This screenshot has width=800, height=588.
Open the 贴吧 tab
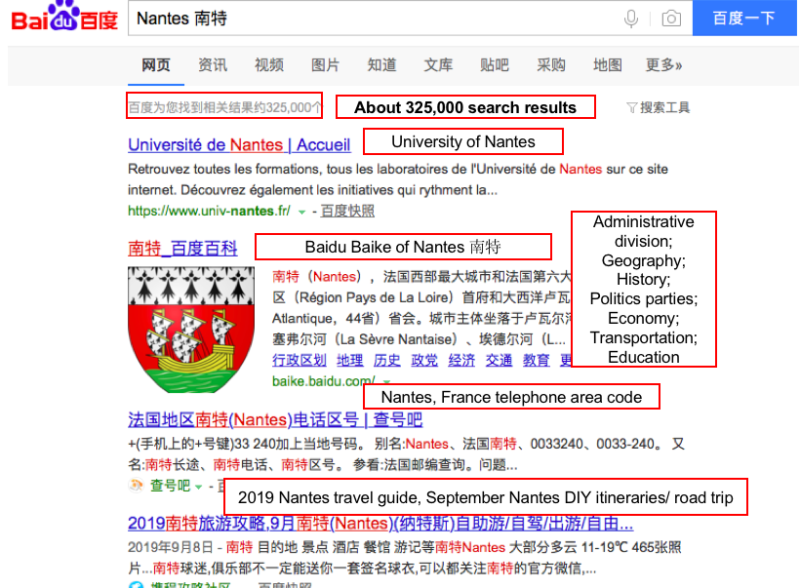(x=494, y=65)
